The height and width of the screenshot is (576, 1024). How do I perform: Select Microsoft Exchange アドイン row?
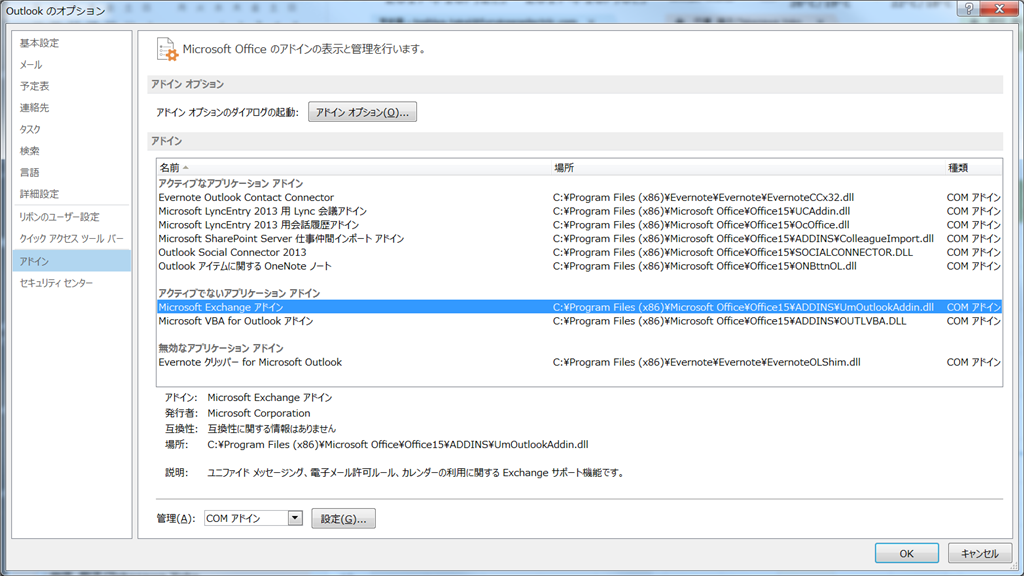click(x=579, y=307)
